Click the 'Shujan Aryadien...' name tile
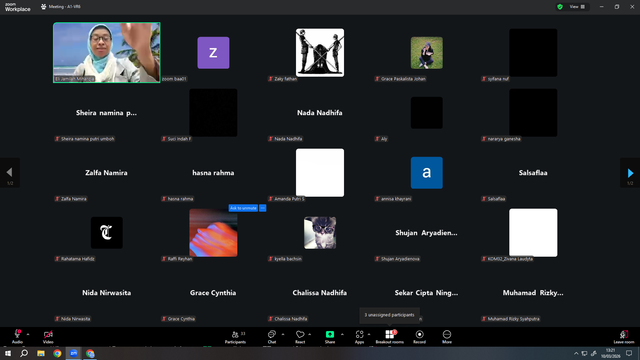This screenshot has height=360, width=640. coord(427,233)
